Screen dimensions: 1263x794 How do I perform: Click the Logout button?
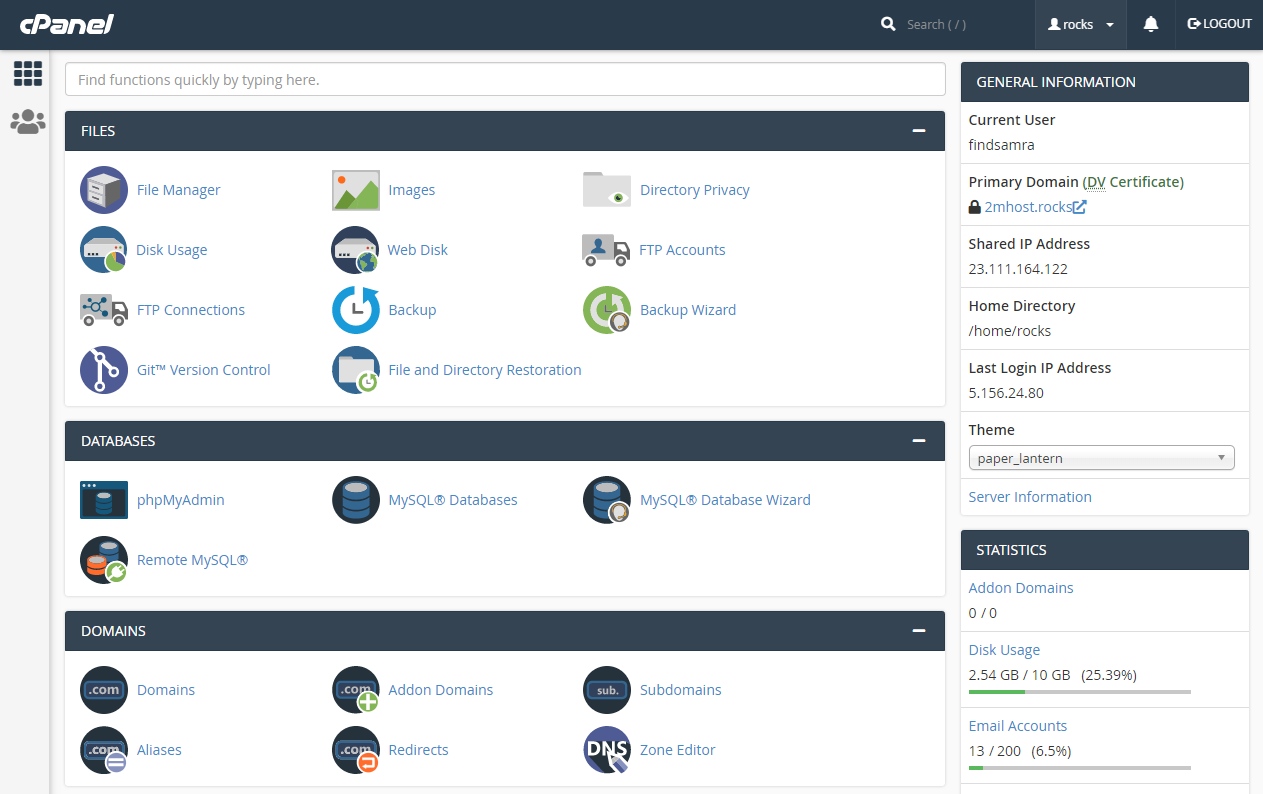tap(1219, 24)
